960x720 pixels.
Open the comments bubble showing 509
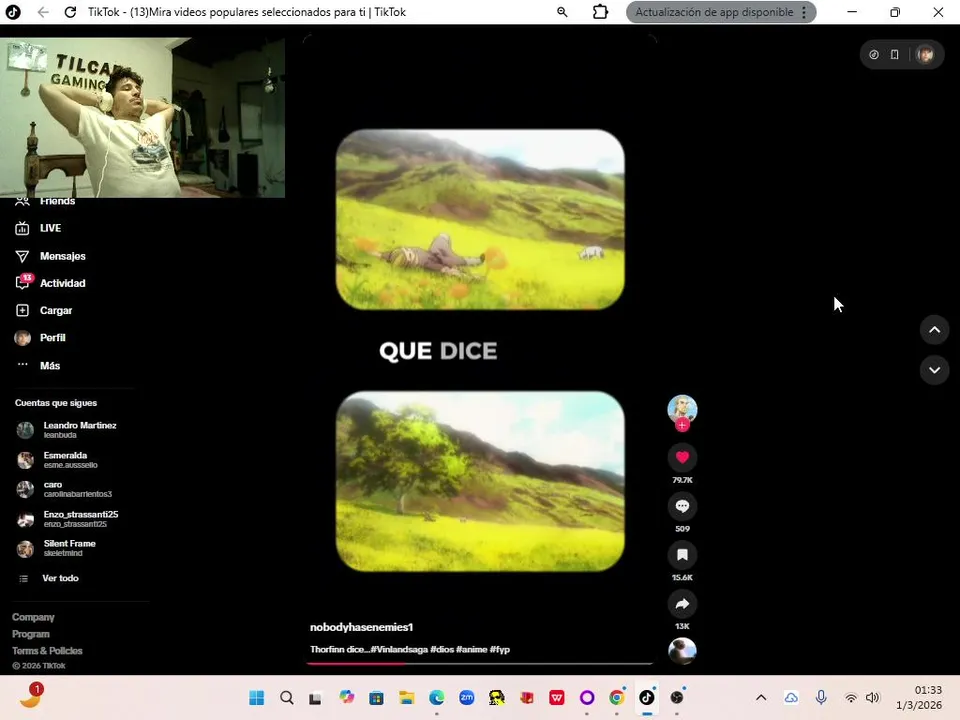click(x=682, y=506)
